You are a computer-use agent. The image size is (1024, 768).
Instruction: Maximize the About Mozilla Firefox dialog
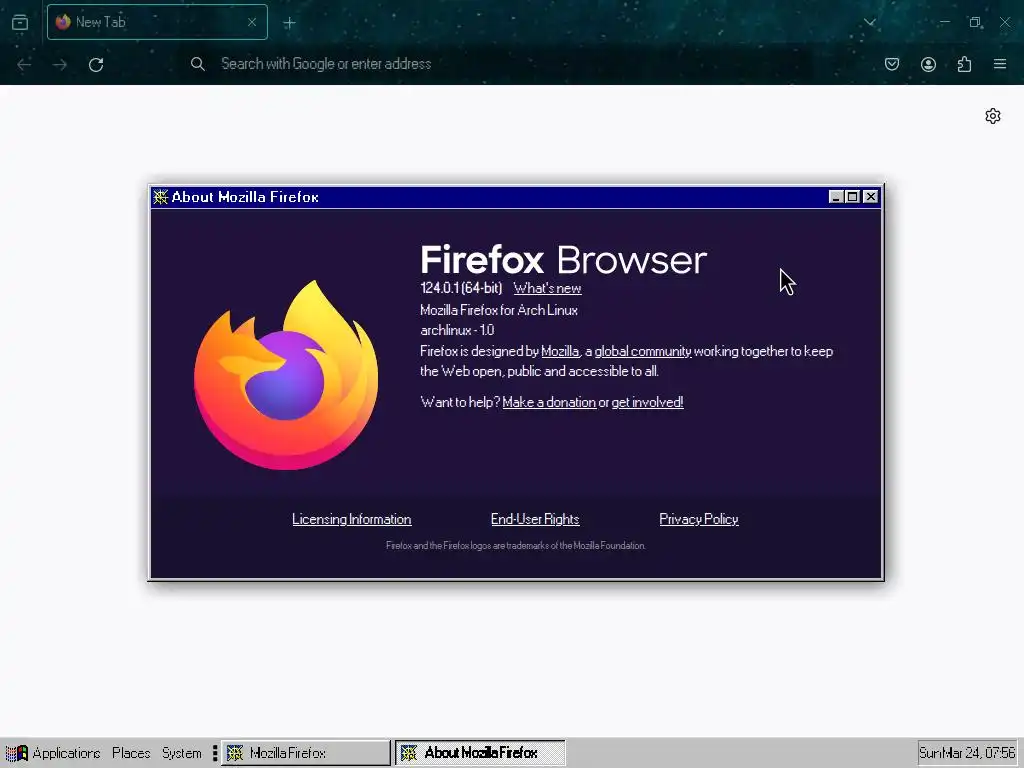[x=852, y=197]
